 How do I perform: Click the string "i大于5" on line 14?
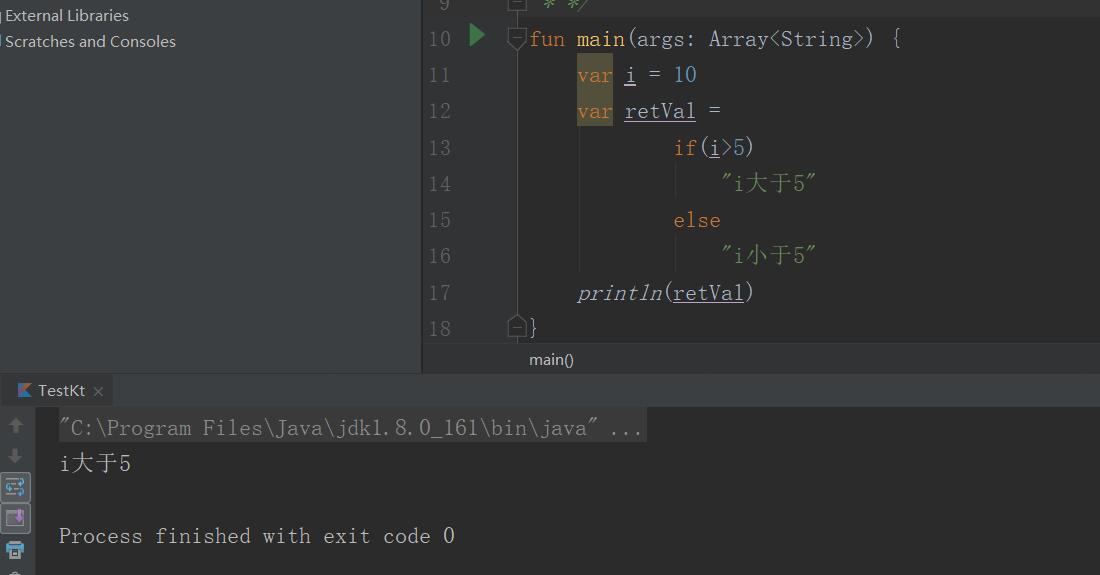coord(768,183)
